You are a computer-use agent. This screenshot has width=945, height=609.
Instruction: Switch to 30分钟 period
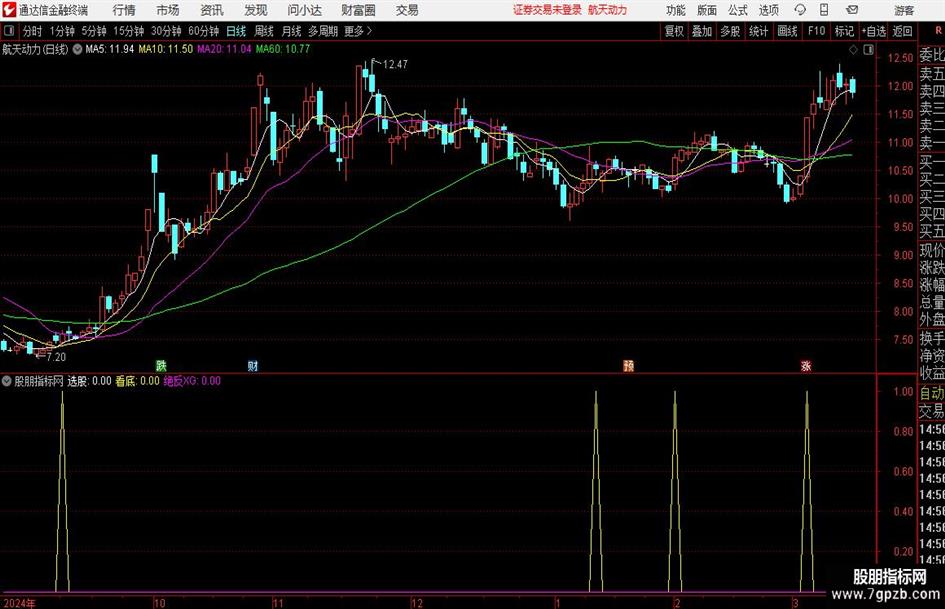tap(166, 31)
